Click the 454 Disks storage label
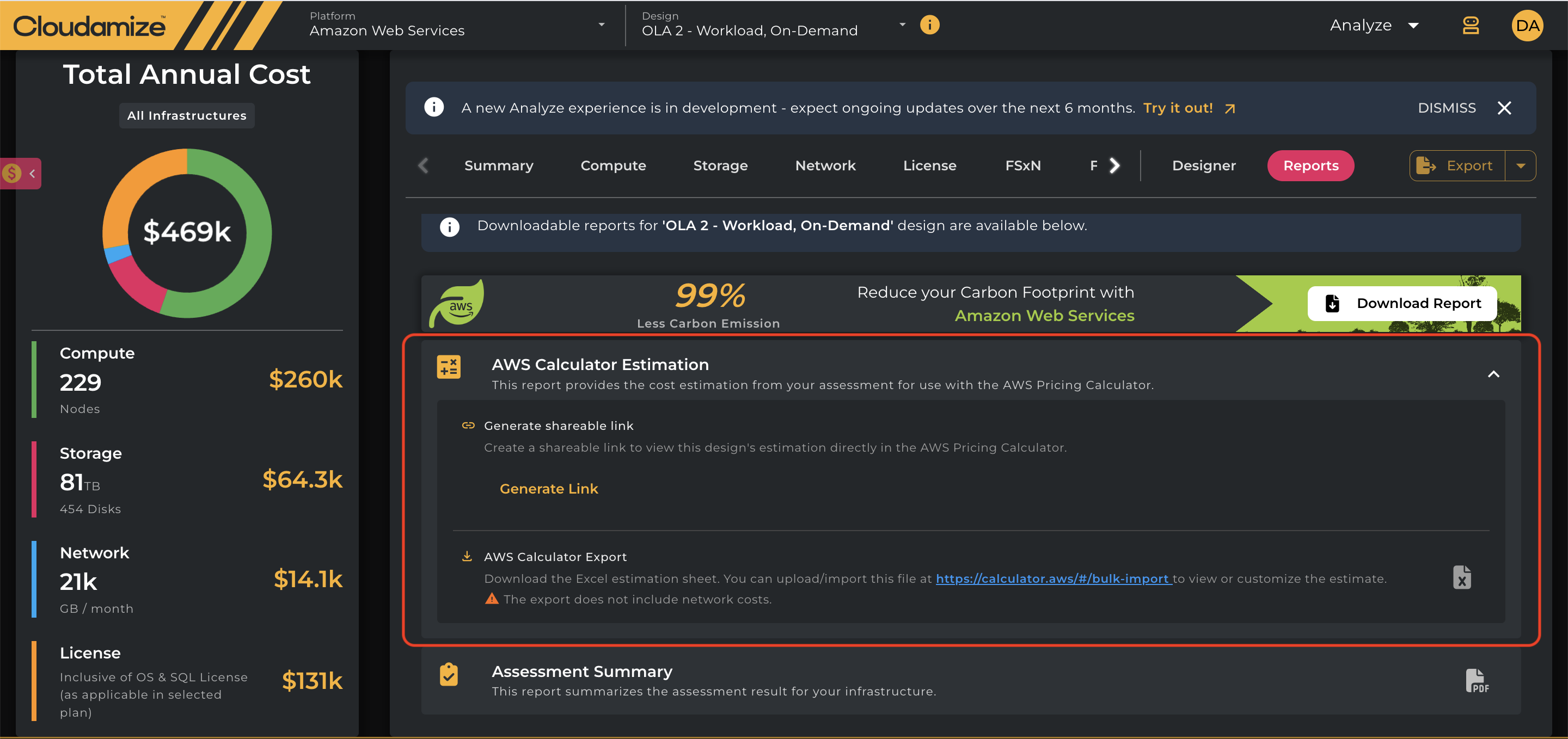This screenshot has height=739, width=1568. 90,509
